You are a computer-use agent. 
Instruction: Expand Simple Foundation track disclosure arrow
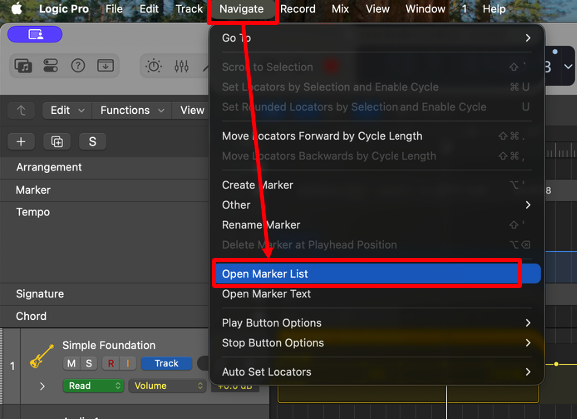click(x=42, y=386)
